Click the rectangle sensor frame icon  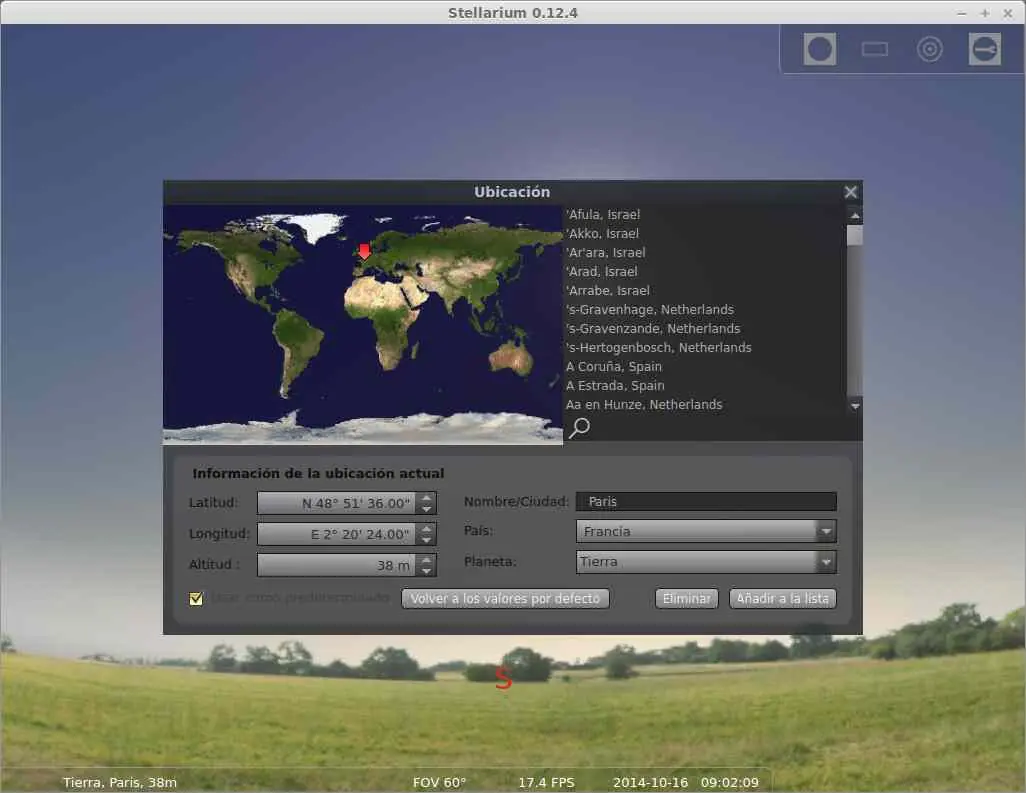[x=874, y=48]
